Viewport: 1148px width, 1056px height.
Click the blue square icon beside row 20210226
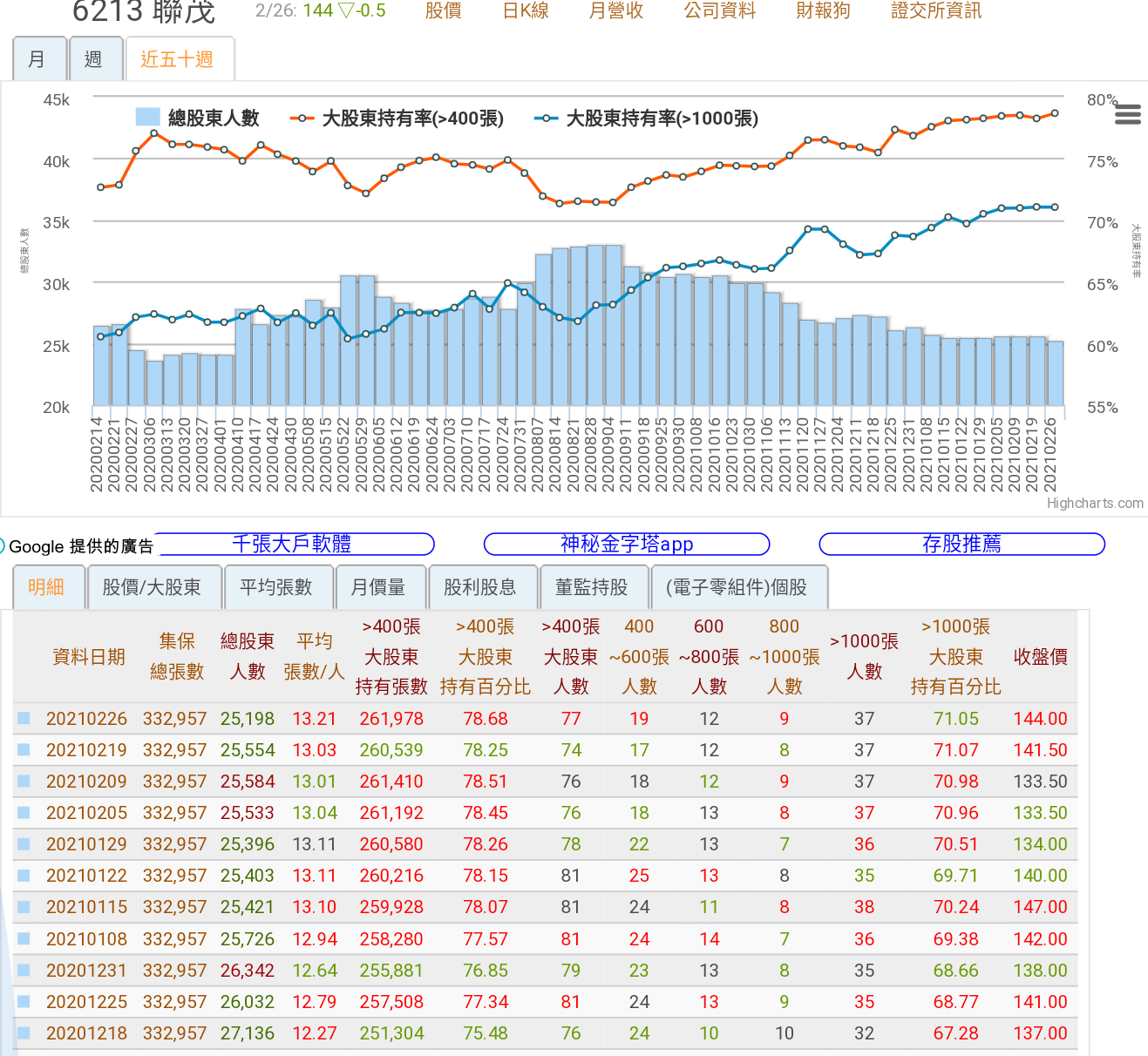point(24,719)
